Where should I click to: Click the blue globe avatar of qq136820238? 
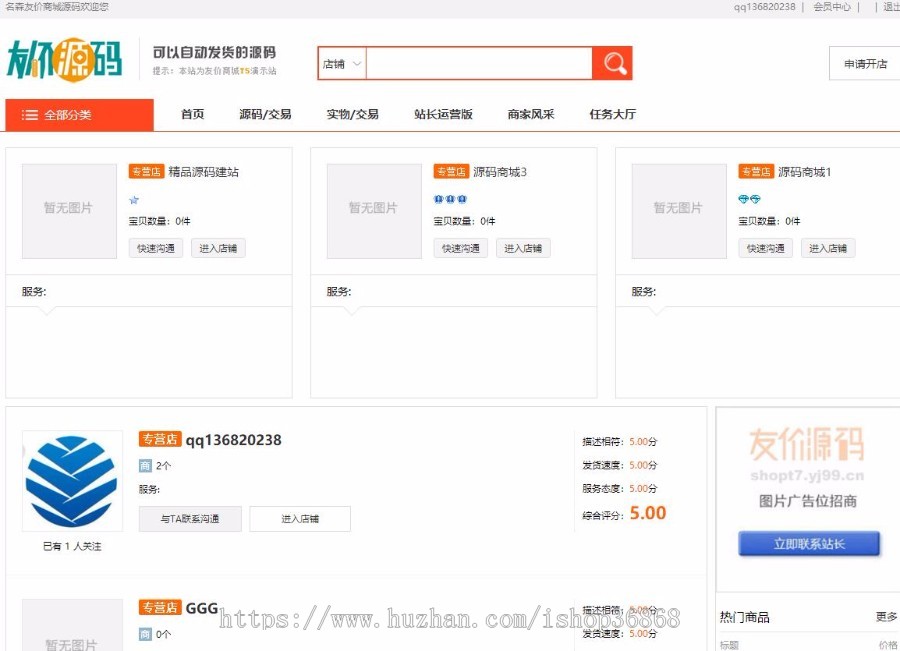(x=72, y=481)
